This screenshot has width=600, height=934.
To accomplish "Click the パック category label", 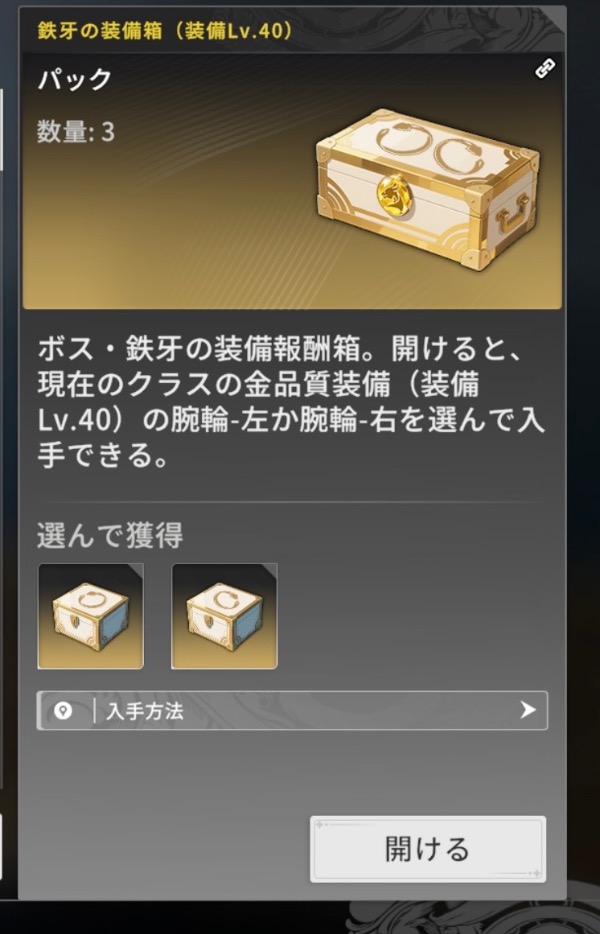I will 74,79.
